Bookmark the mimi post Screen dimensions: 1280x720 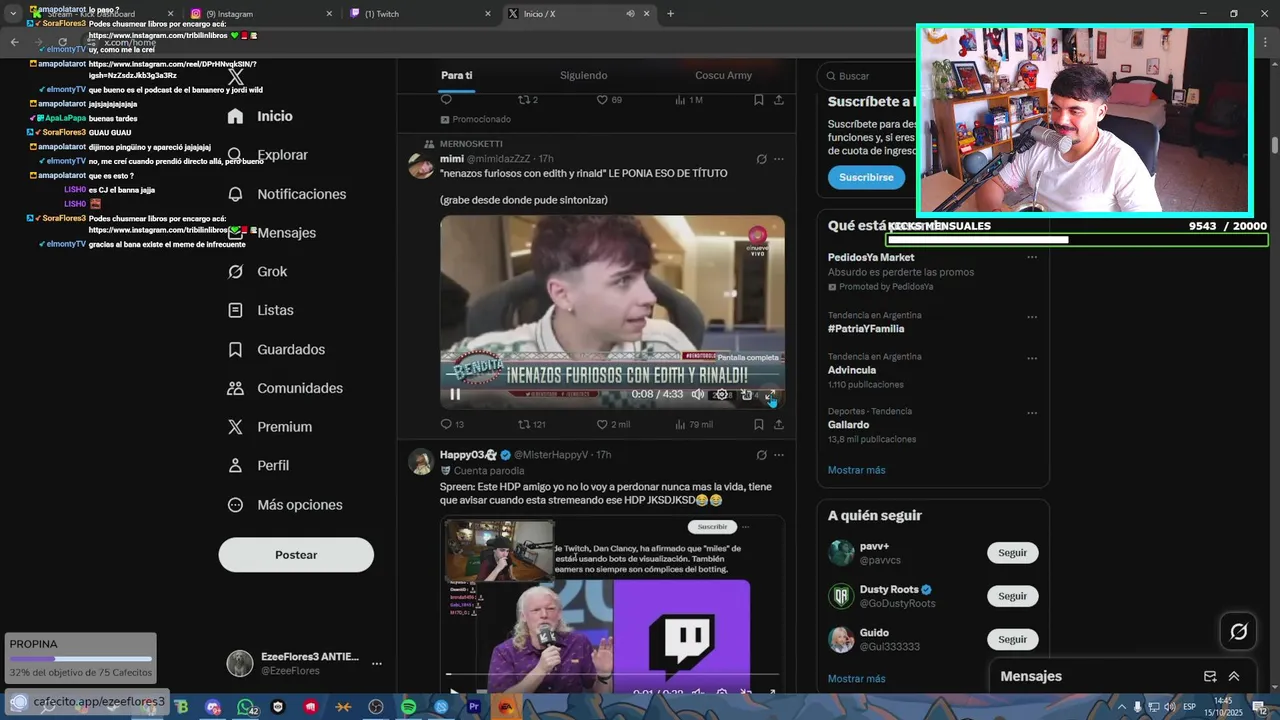759,424
